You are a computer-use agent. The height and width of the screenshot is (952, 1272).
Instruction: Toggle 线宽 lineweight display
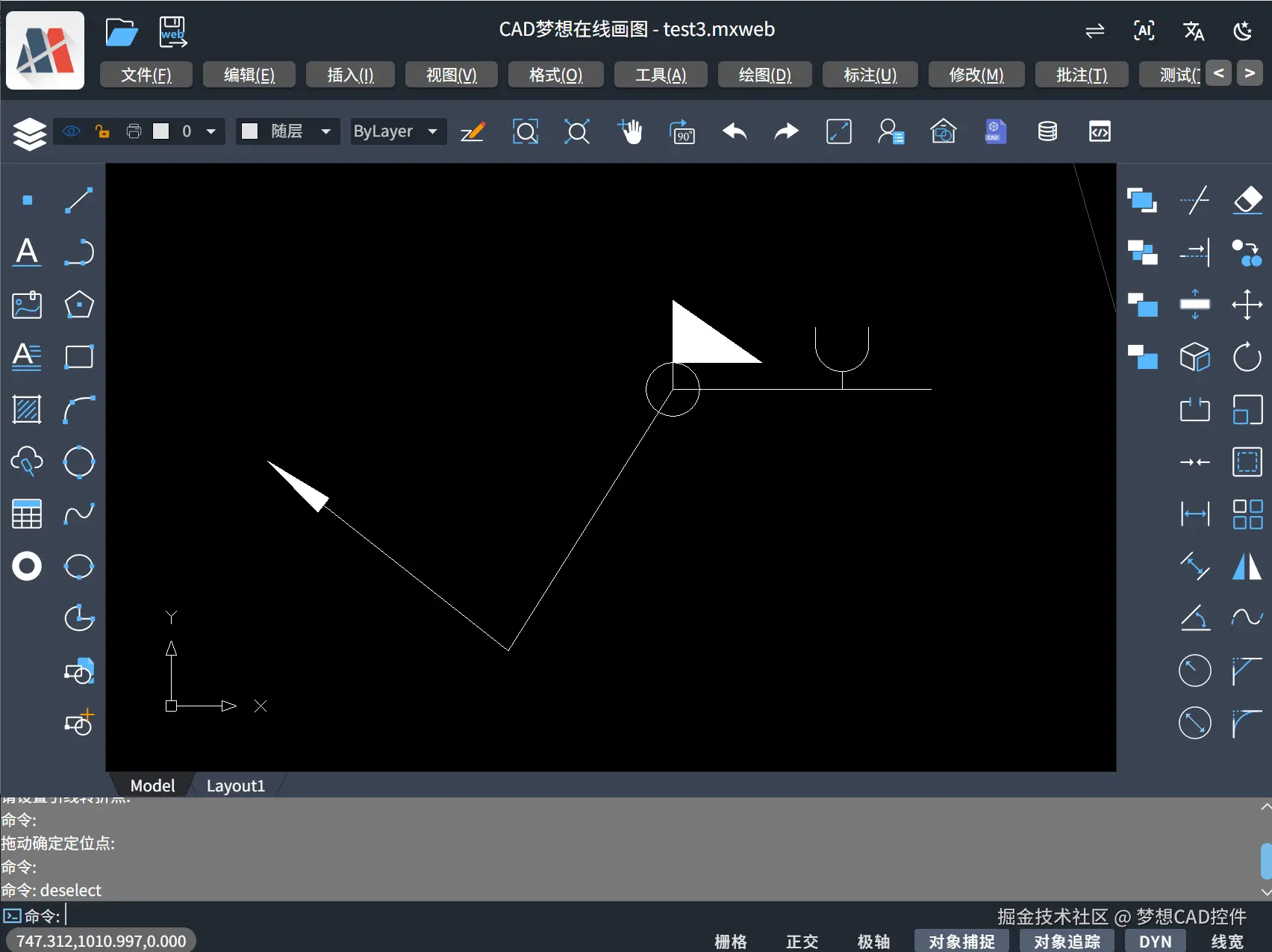tap(1227, 942)
